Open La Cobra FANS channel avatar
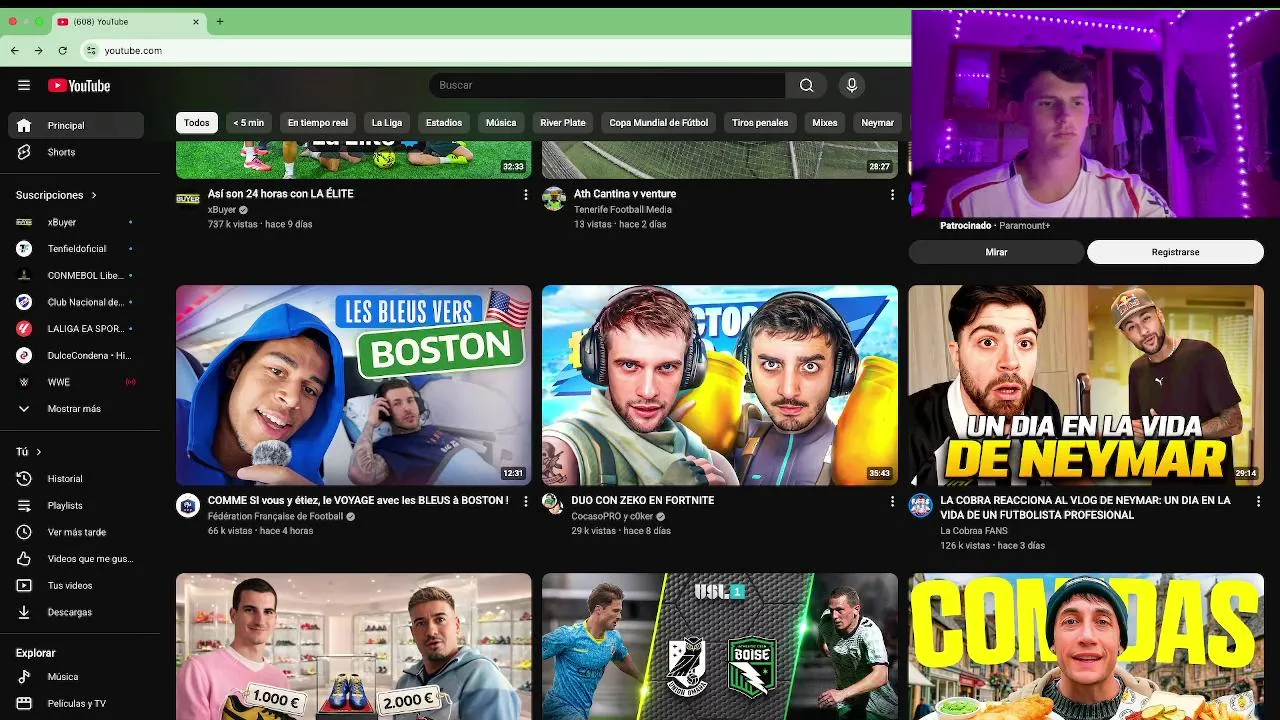 [x=921, y=505]
